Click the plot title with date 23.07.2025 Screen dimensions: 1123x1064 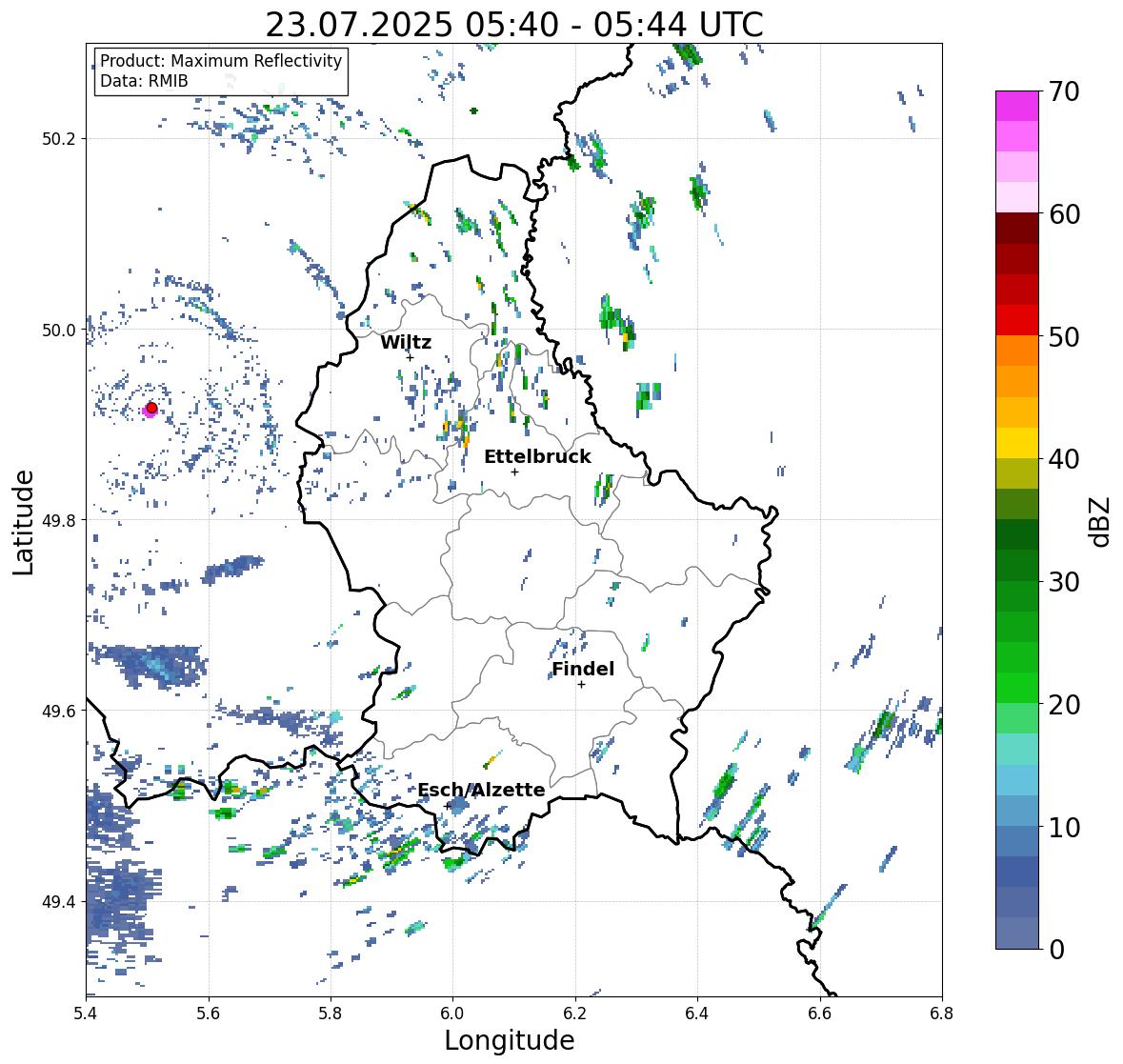(514, 25)
